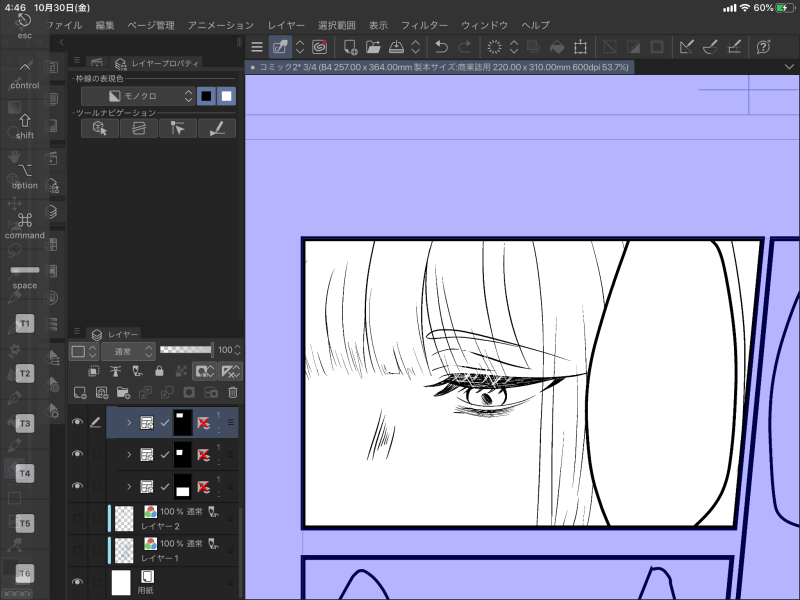Open the ファイル menu
Image resolution: width=800 pixels, height=600 pixels.
pos(64,25)
